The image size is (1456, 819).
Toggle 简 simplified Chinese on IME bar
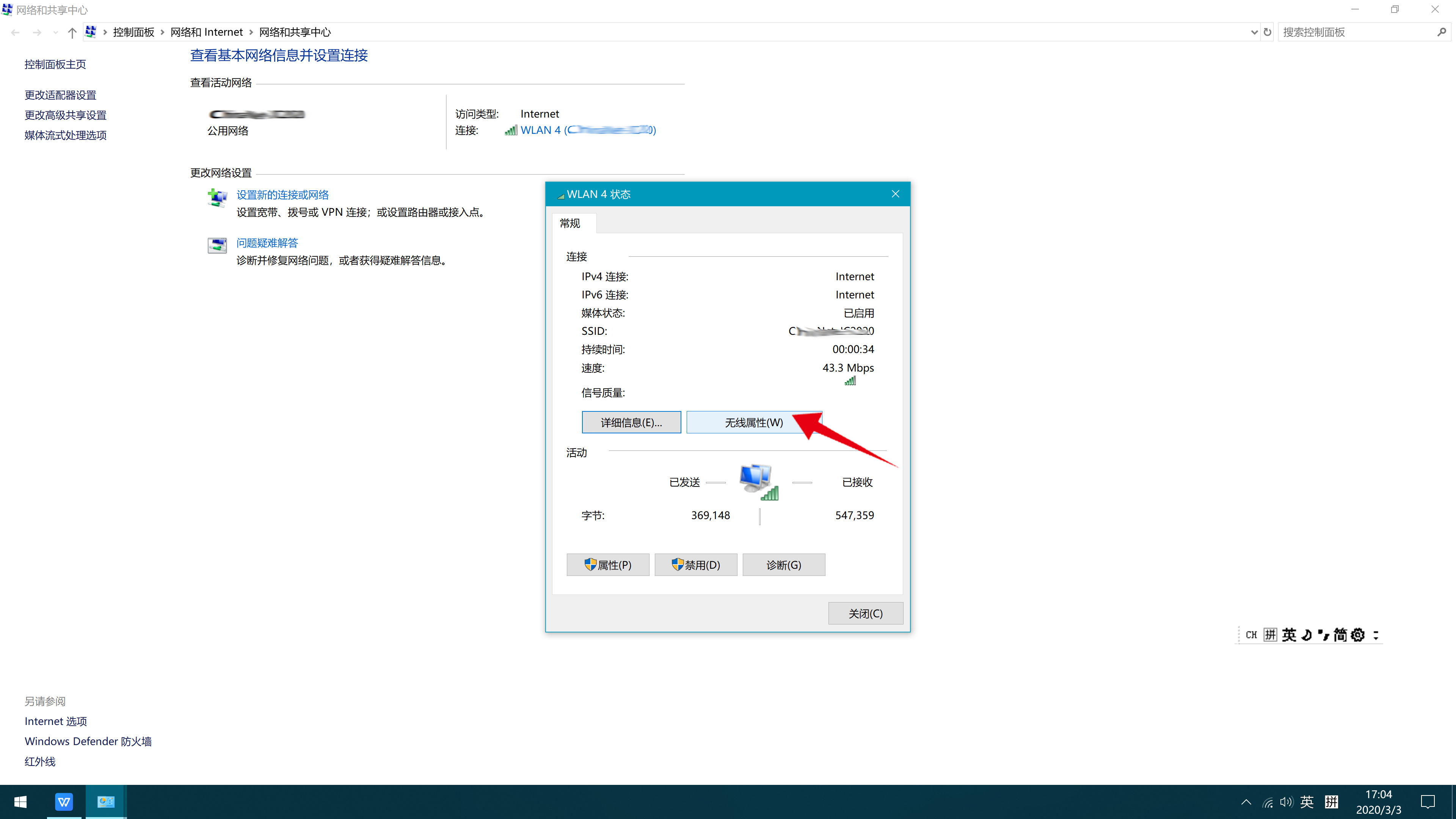coord(1340,635)
